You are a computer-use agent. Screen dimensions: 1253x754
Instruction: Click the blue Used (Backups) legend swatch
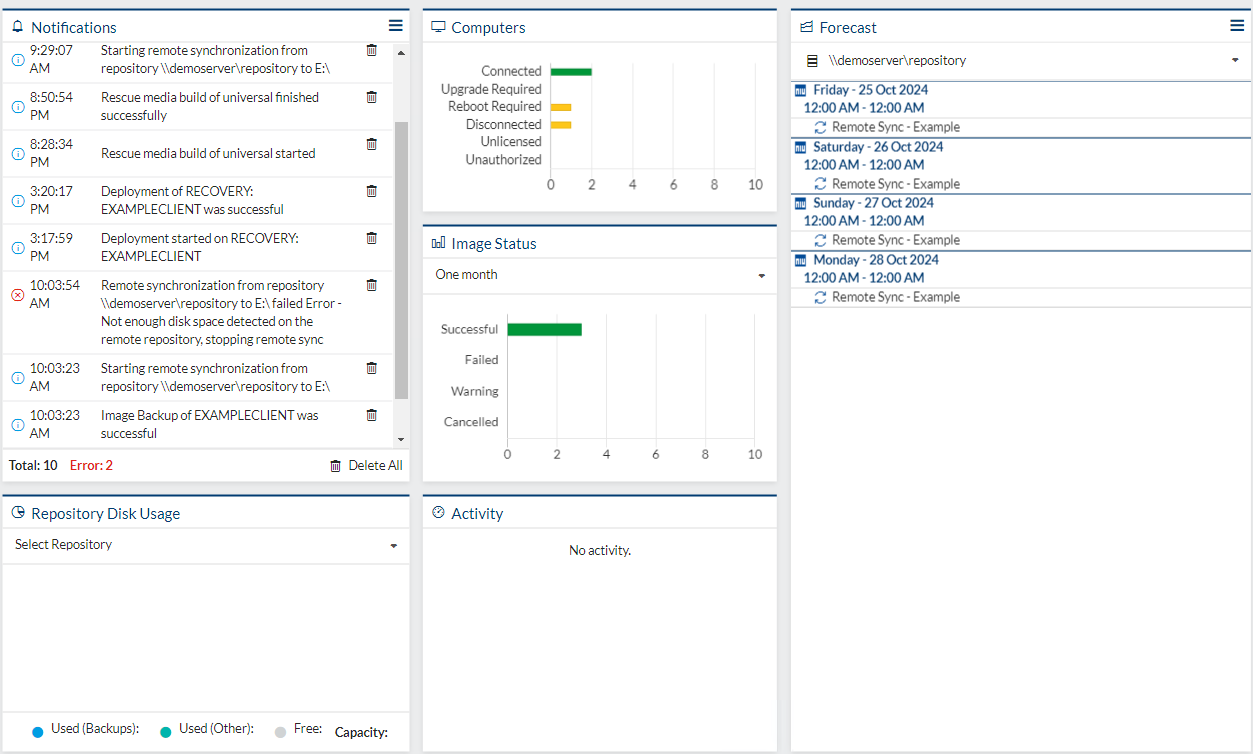[x=38, y=732]
